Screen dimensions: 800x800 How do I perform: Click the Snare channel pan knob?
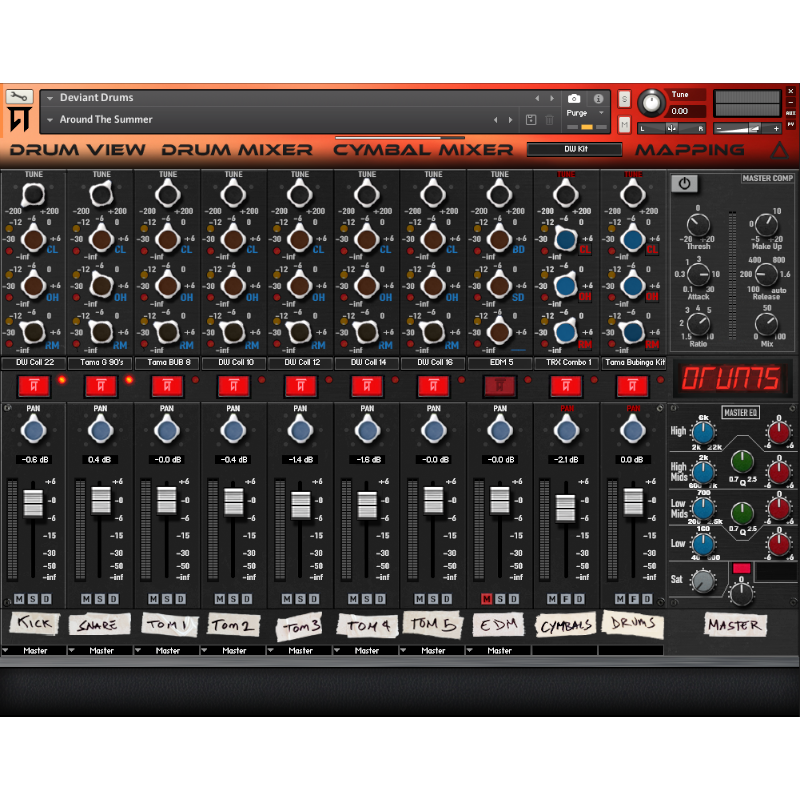pos(101,431)
